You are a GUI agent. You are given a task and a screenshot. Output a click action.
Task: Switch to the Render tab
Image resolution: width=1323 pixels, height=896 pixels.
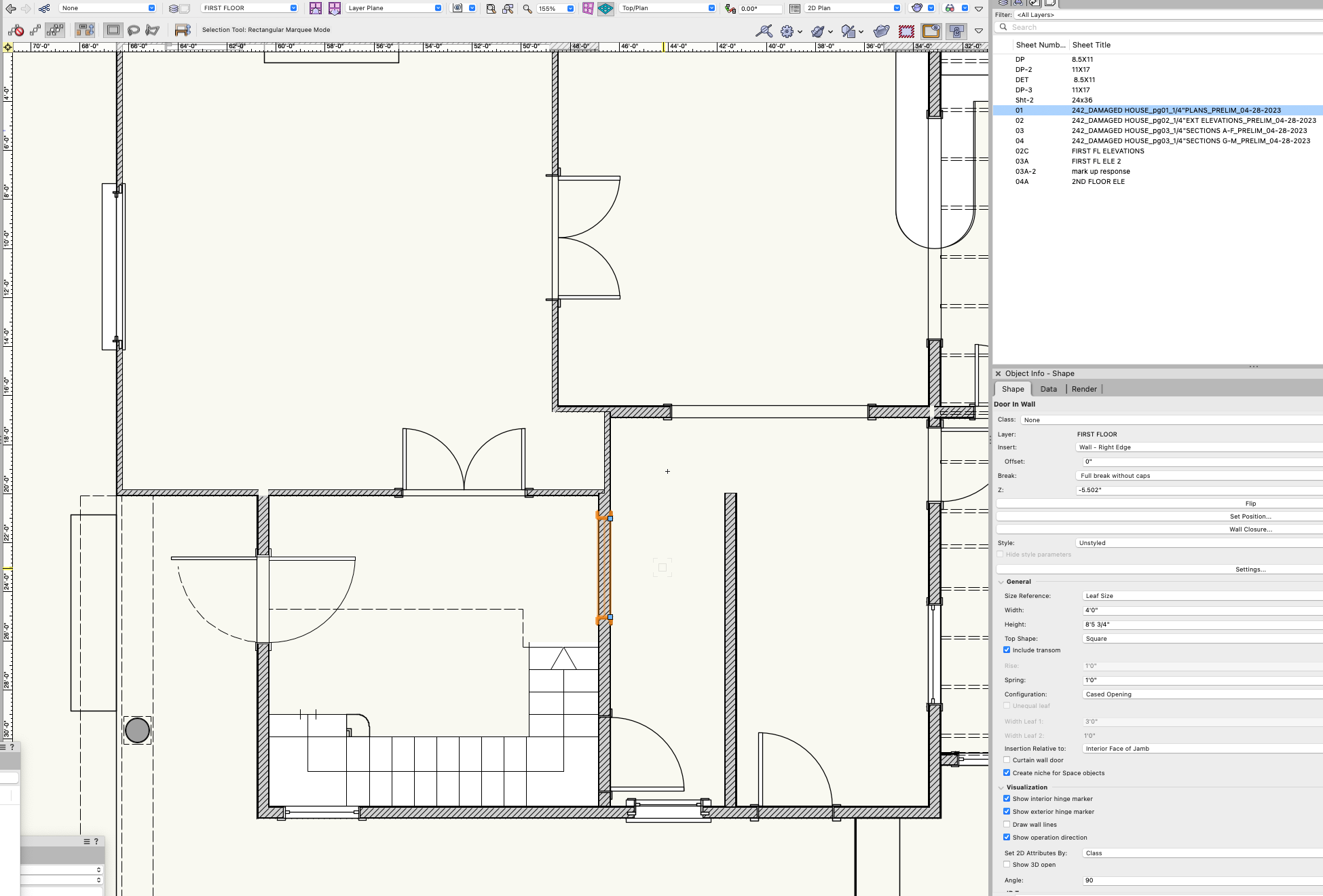pyautogui.click(x=1084, y=390)
